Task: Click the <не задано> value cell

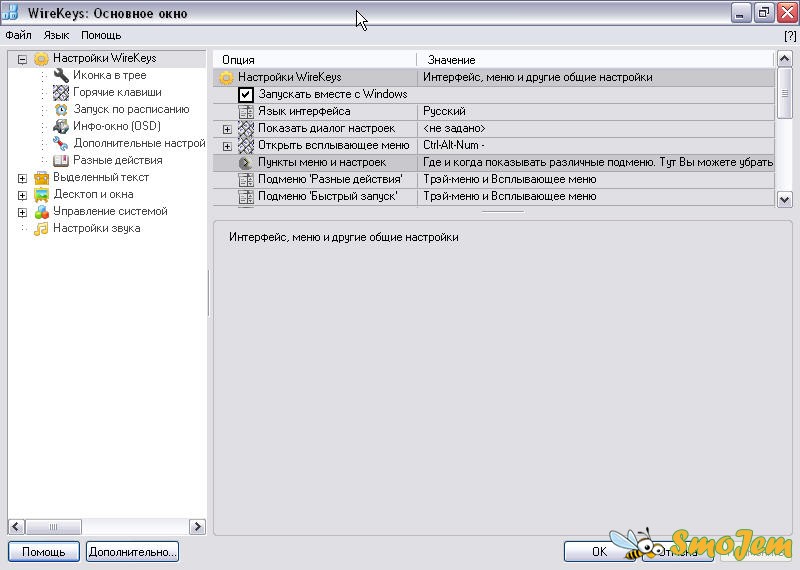Action: pos(596,129)
